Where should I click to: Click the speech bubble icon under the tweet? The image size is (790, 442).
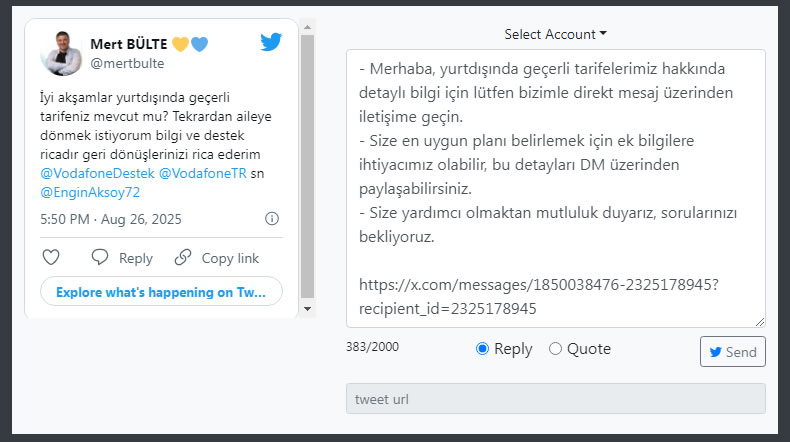(100, 257)
